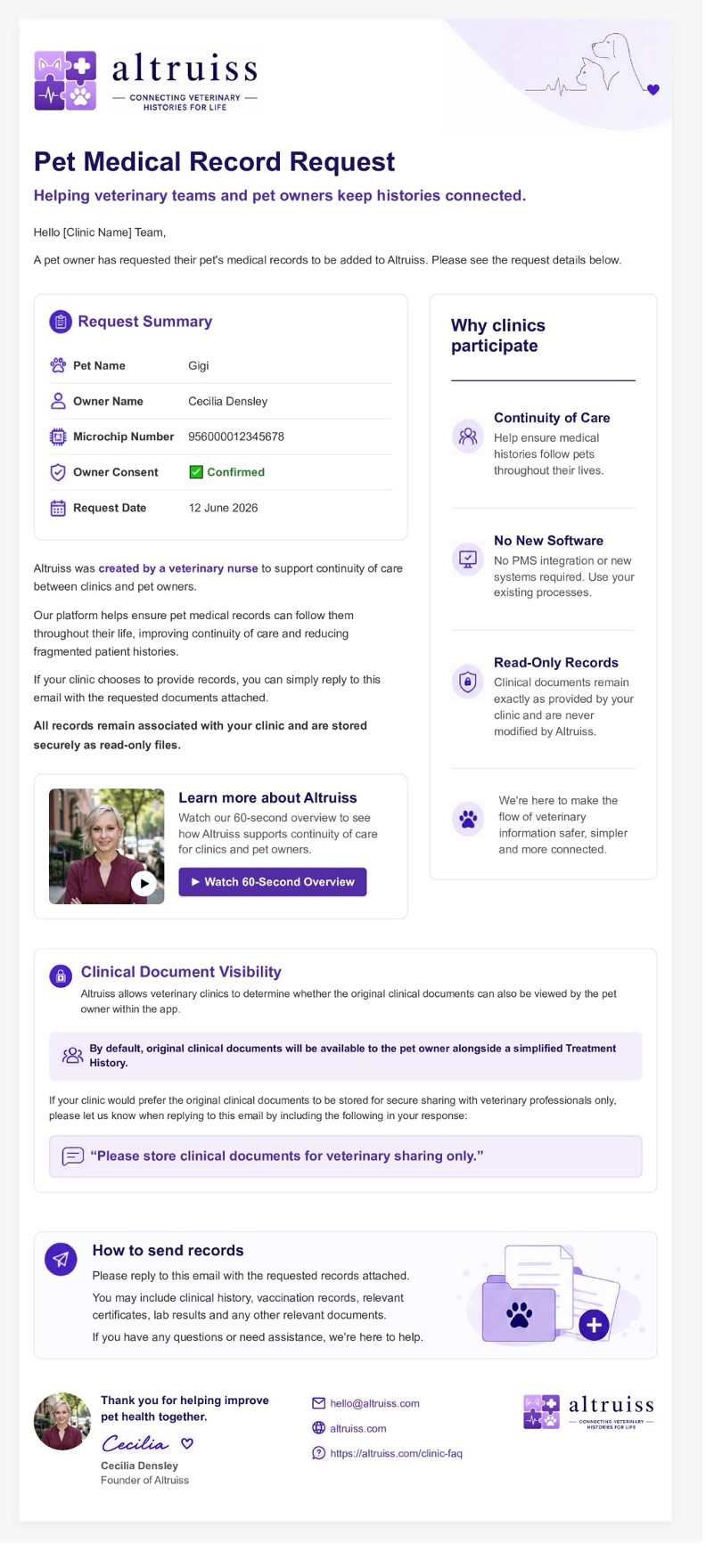This screenshot has width=706, height=1568.
Task: Click the No New Software heading
Action: point(548,541)
